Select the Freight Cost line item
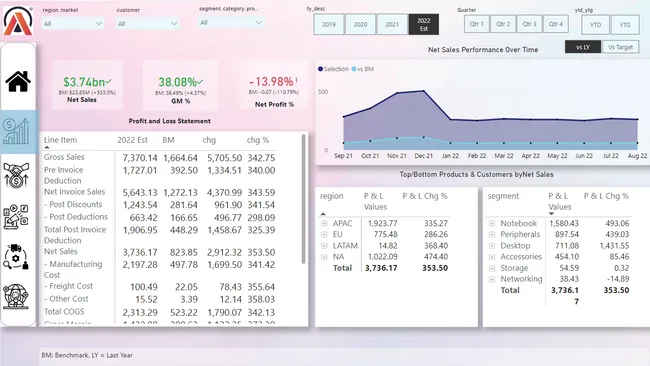 pos(68,286)
